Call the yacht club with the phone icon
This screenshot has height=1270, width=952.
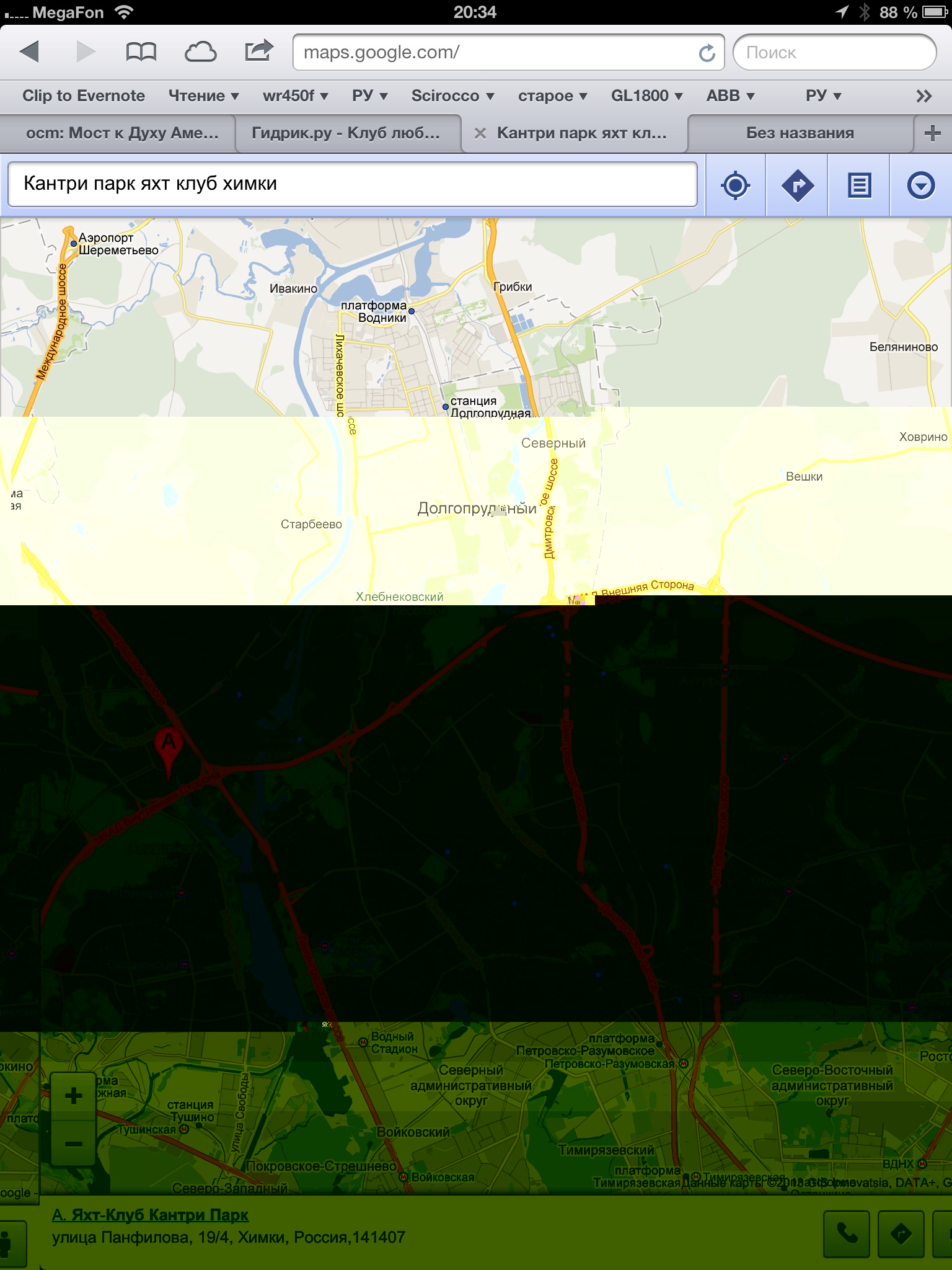click(847, 1233)
